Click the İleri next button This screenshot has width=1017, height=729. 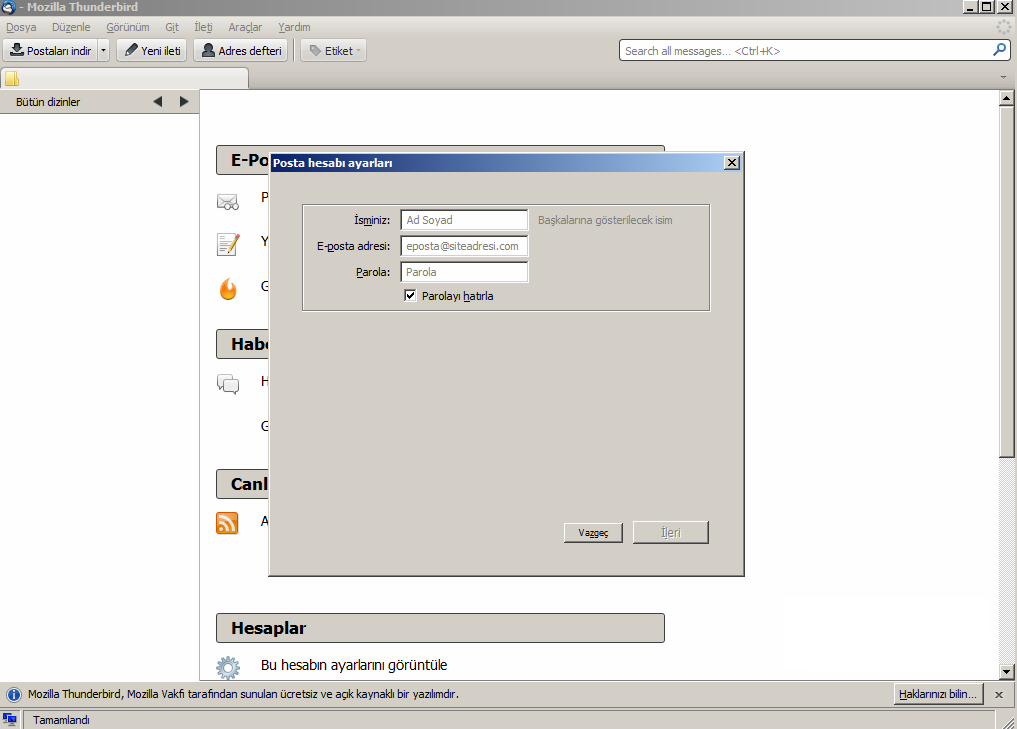pos(671,532)
